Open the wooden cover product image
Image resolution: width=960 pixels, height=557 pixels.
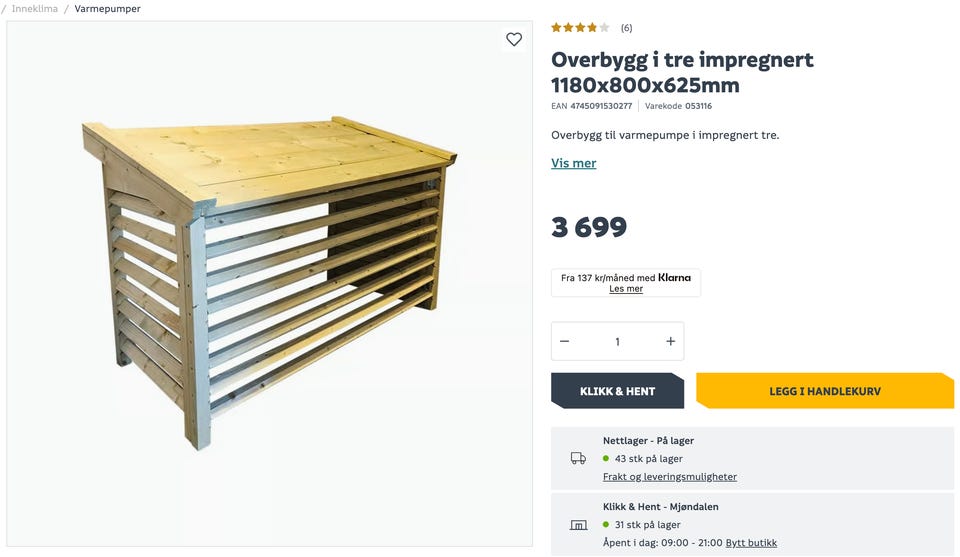coord(269,283)
